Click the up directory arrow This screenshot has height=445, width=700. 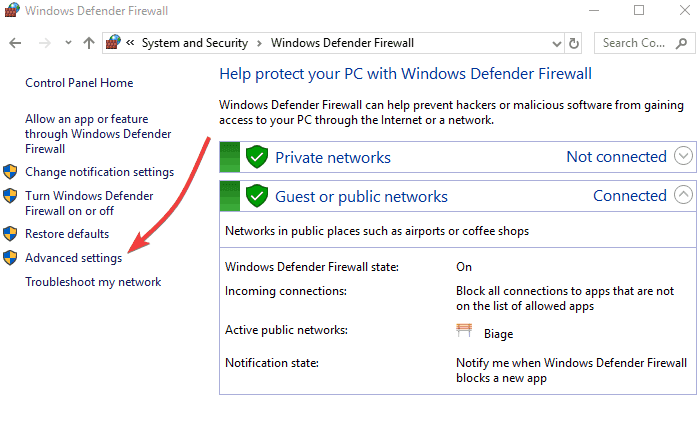point(89,44)
